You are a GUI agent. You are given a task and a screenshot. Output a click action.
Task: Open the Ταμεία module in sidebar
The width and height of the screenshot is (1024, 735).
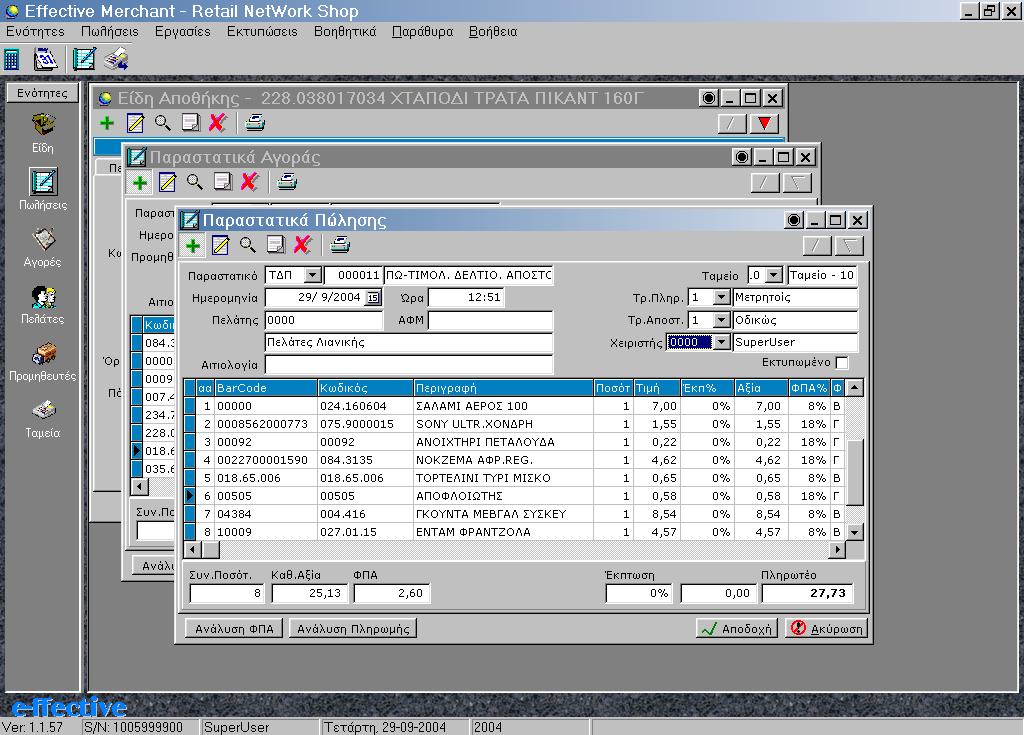coord(43,416)
